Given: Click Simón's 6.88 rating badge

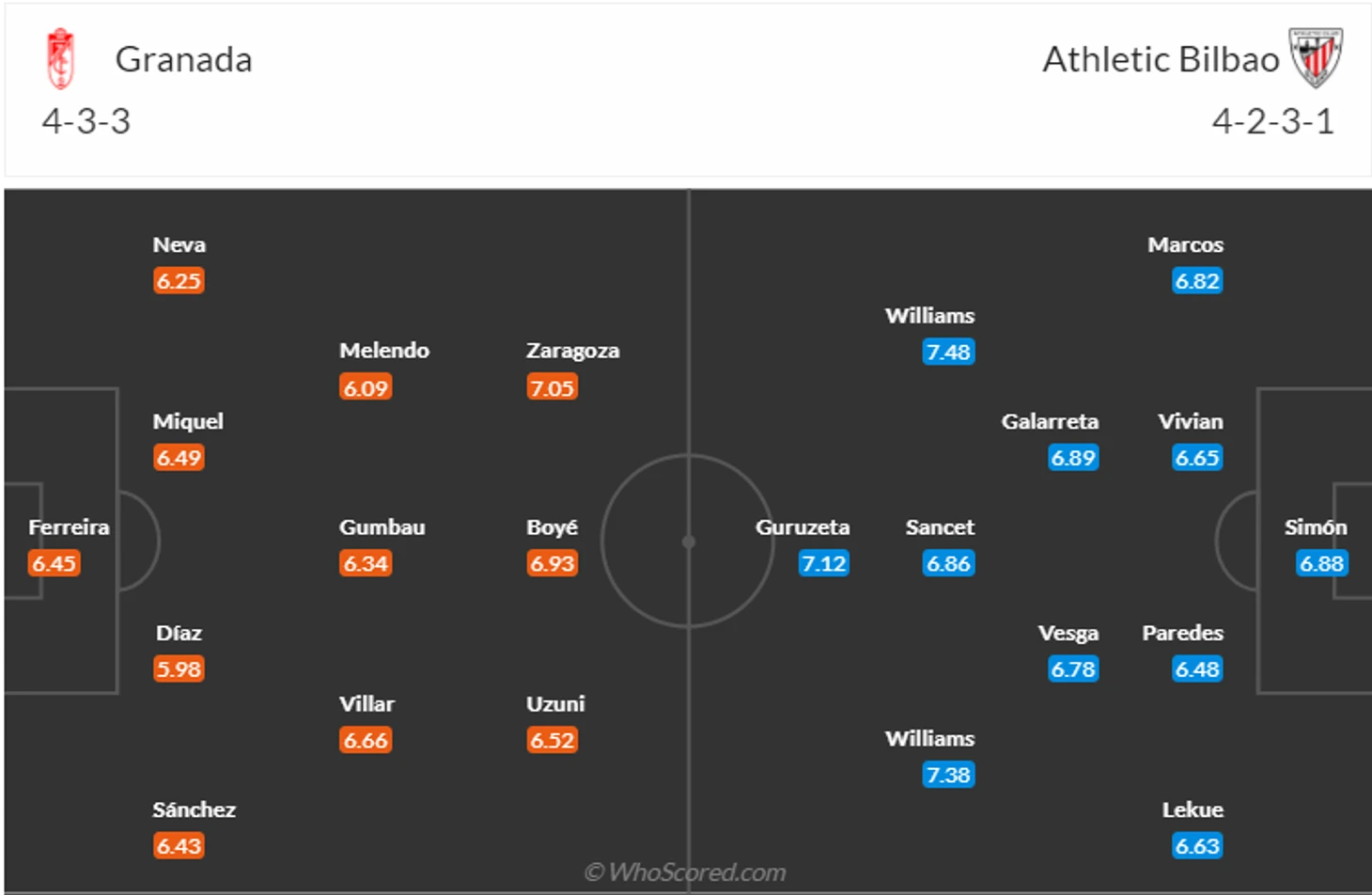Looking at the screenshot, I should 1321,563.
